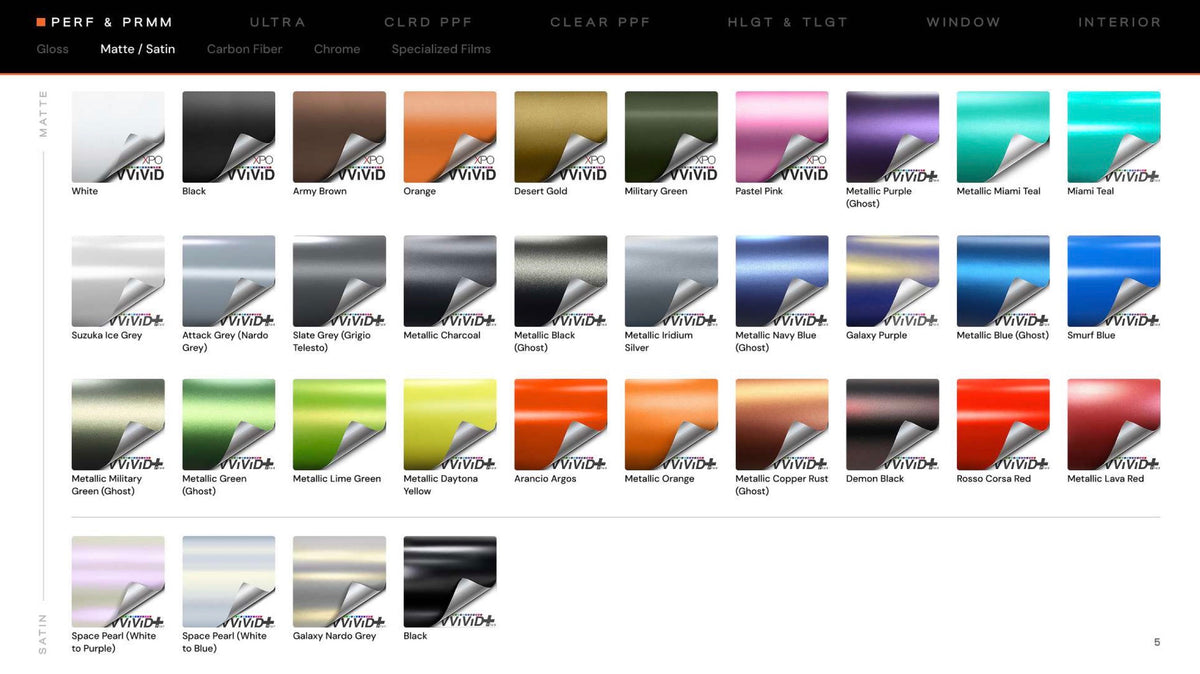Pick the Slate Grey (Grigio Telesto) swatch
Image resolution: width=1200 pixels, height=674 pixels.
coord(339,281)
